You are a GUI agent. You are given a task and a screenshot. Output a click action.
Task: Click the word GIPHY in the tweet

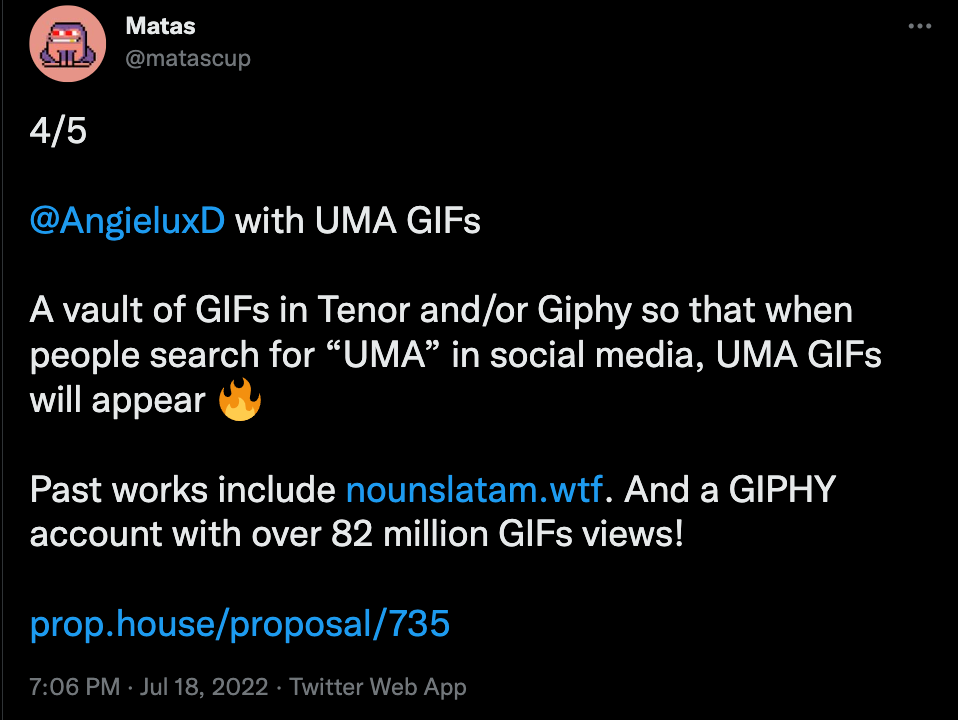click(x=782, y=490)
